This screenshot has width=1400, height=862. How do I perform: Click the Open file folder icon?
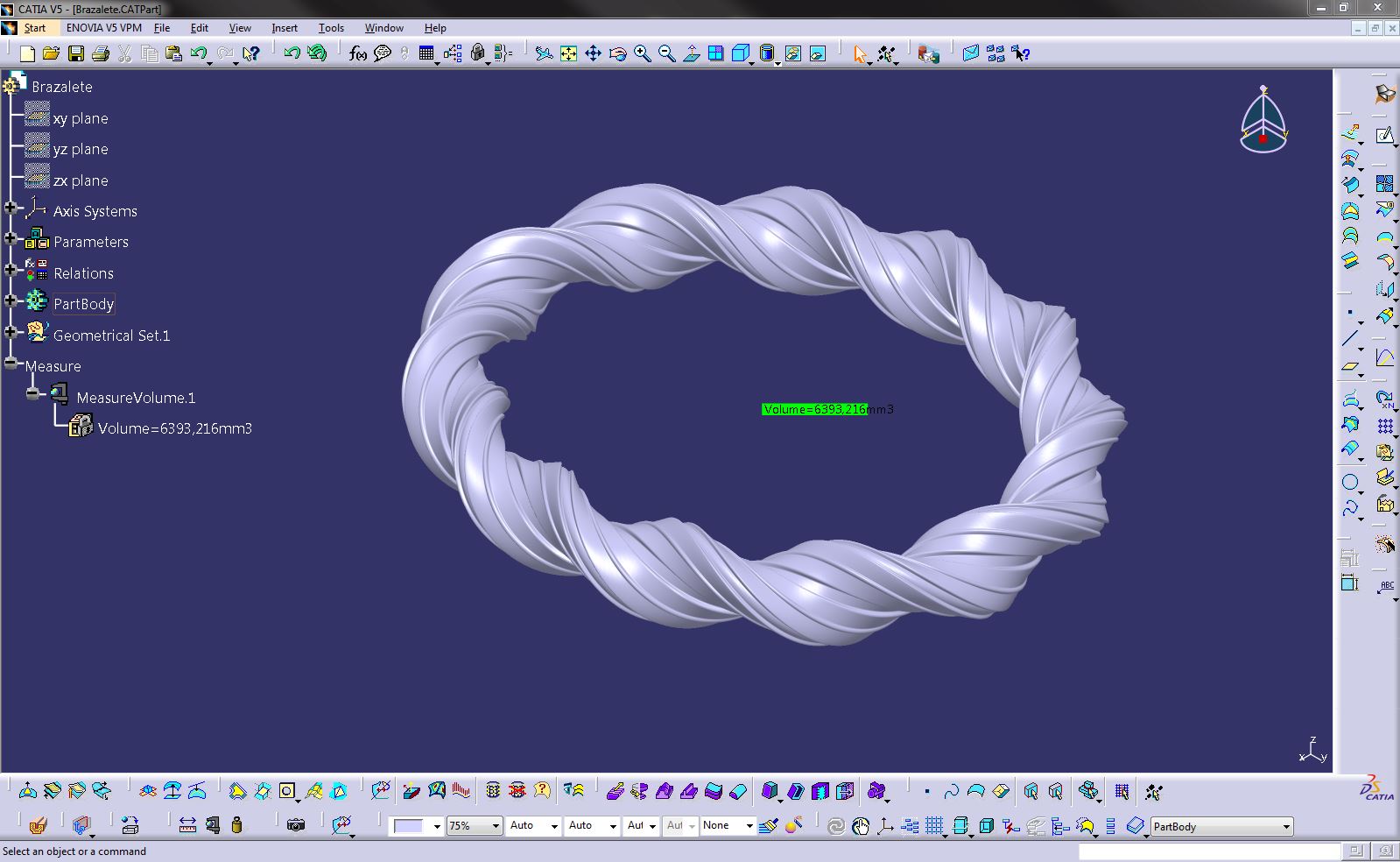point(52,54)
